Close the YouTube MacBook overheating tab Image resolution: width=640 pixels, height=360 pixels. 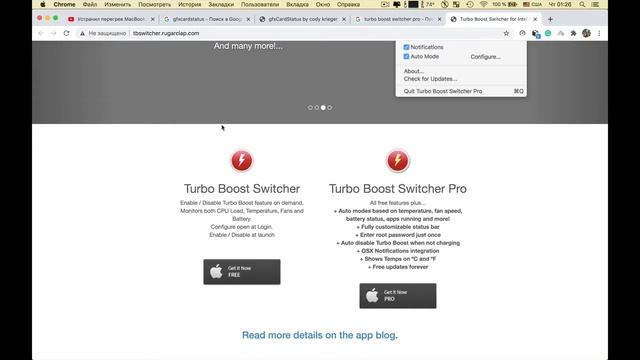click(153, 19)
